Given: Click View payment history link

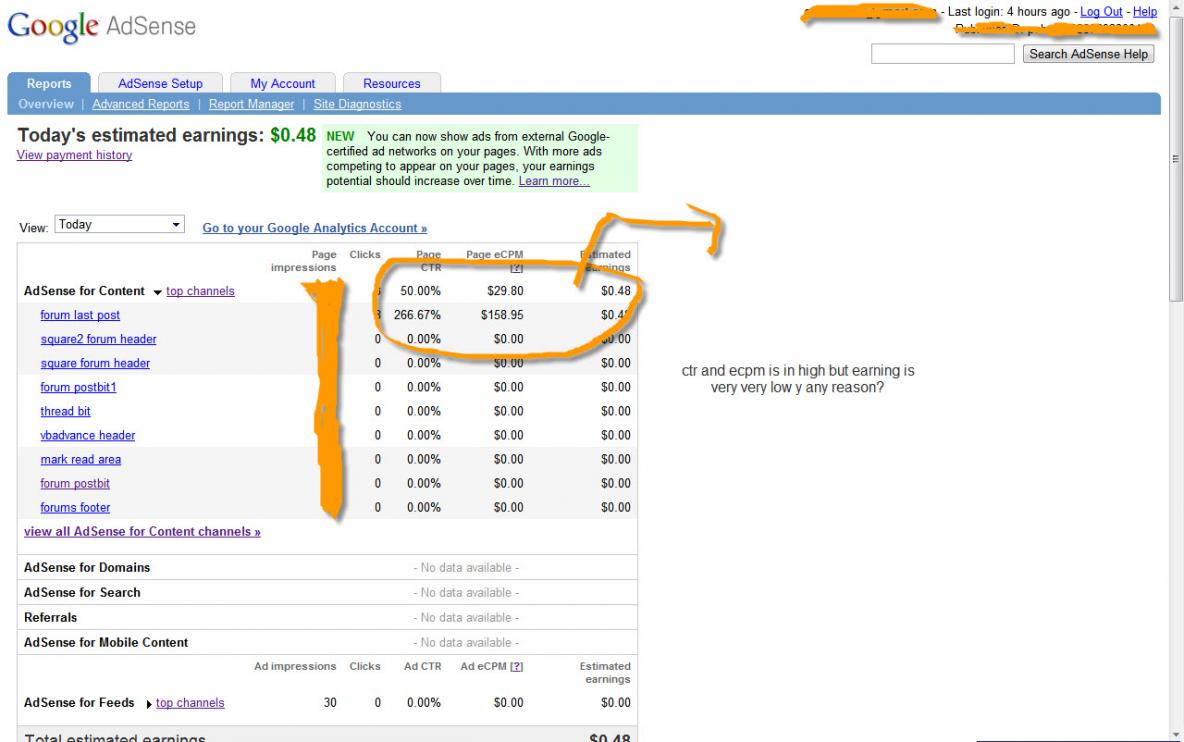Looking at the screenshot, I should (x=74, y=155).
